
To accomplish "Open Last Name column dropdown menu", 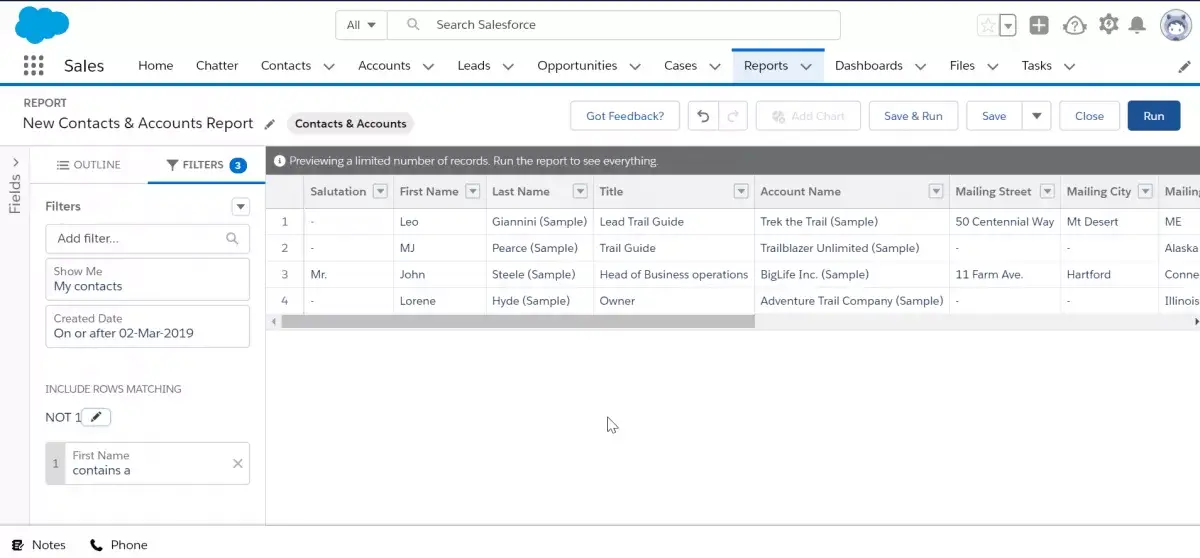I will click(x=580, y=192).
